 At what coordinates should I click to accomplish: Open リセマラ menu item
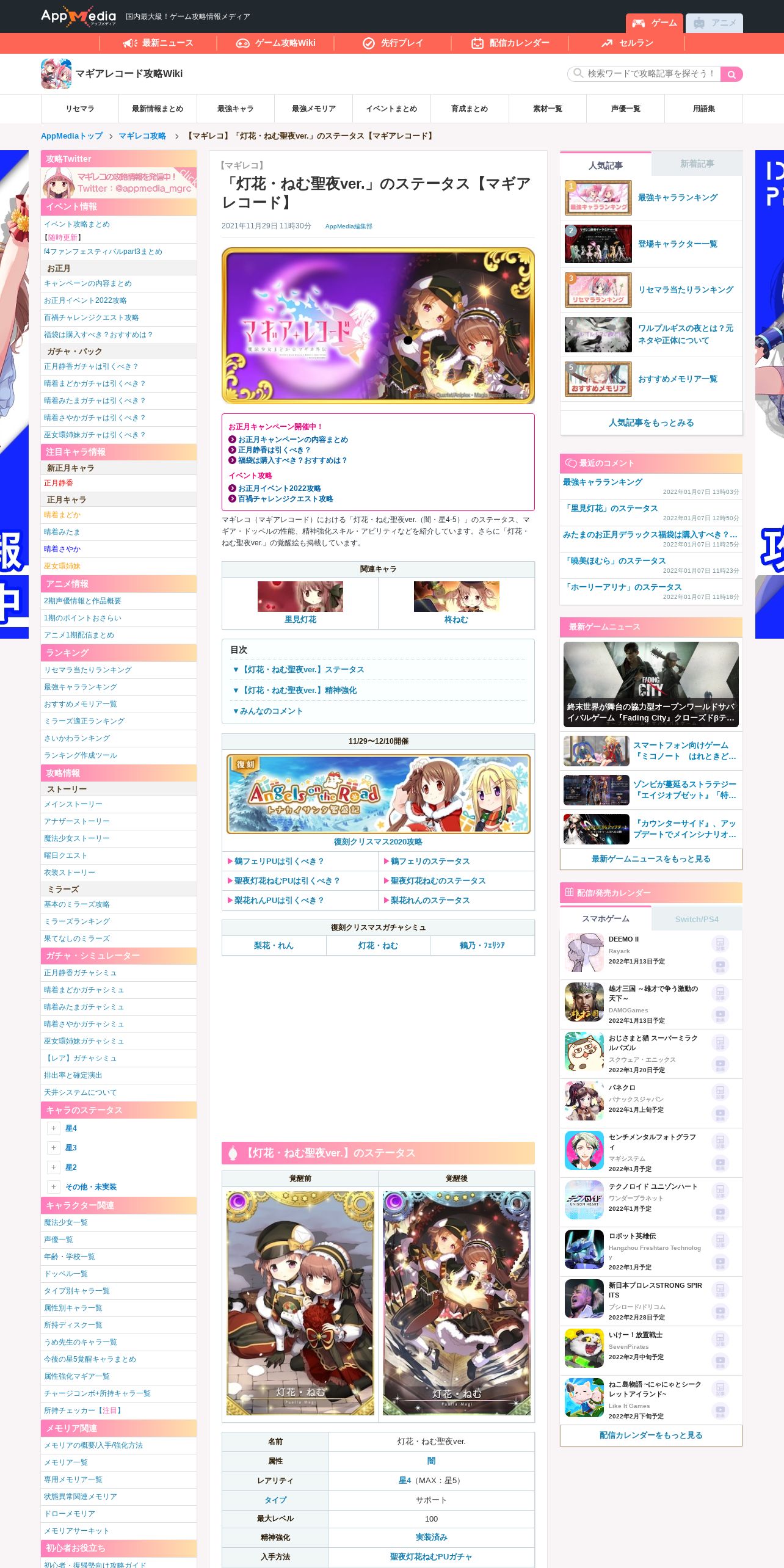pos(80,109)
